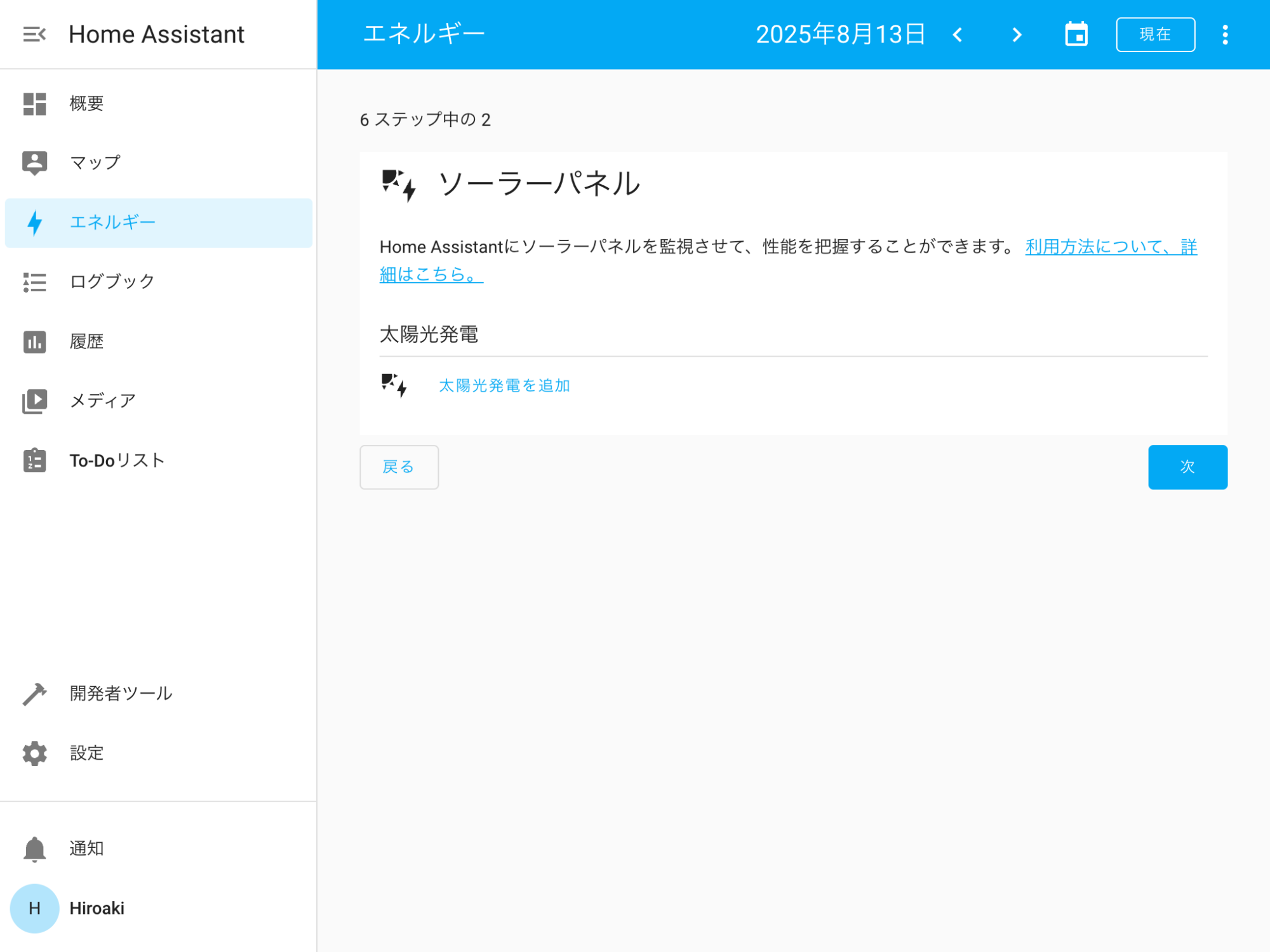Click the エネルギー header title

(424, 34)
